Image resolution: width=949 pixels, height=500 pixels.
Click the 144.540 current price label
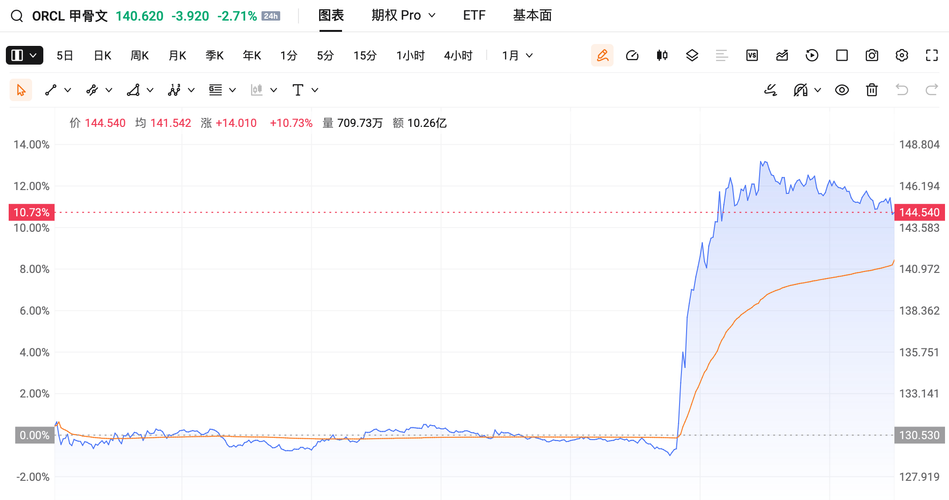(919, 212)
